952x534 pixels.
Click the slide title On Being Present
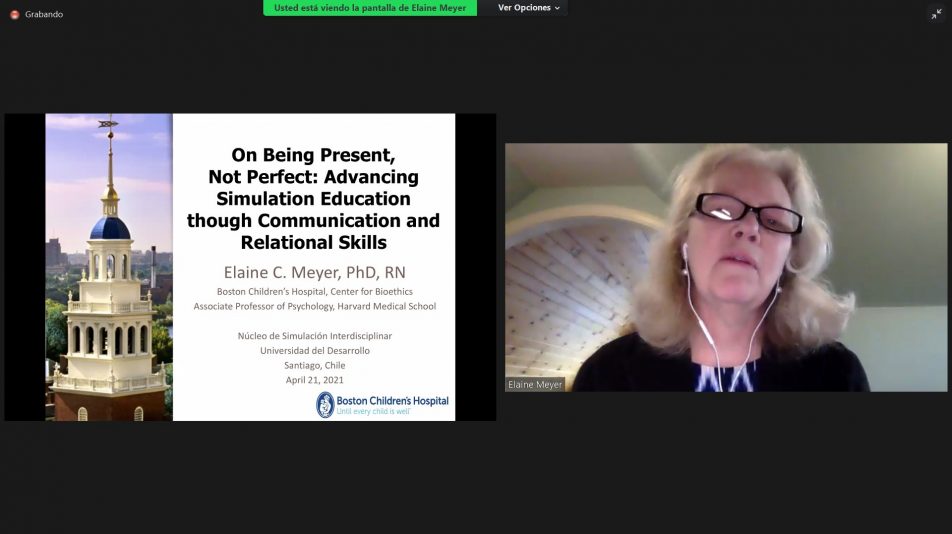[313, 155]
